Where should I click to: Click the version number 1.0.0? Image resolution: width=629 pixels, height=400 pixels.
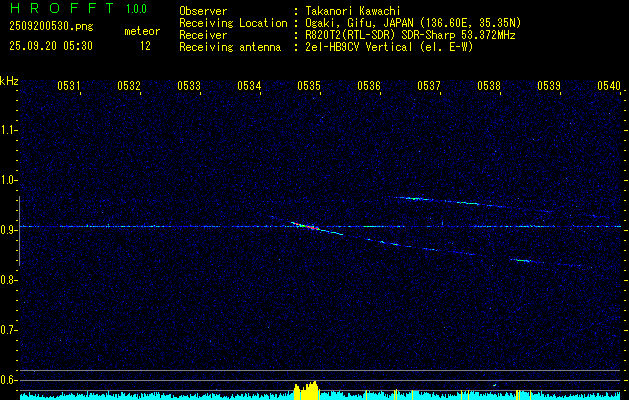click(x=136, y=9)
